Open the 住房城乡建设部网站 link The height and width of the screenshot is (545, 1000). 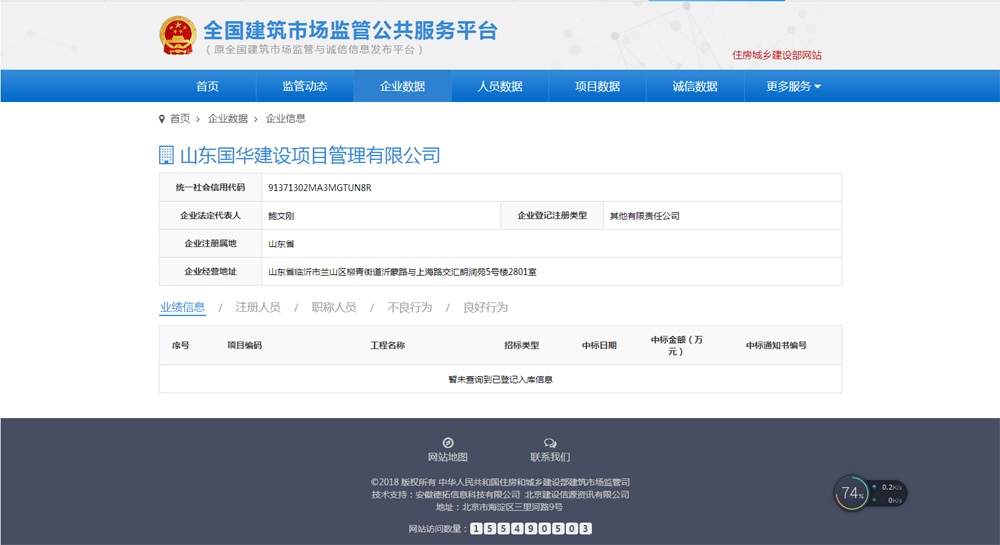tap(776, 55)
